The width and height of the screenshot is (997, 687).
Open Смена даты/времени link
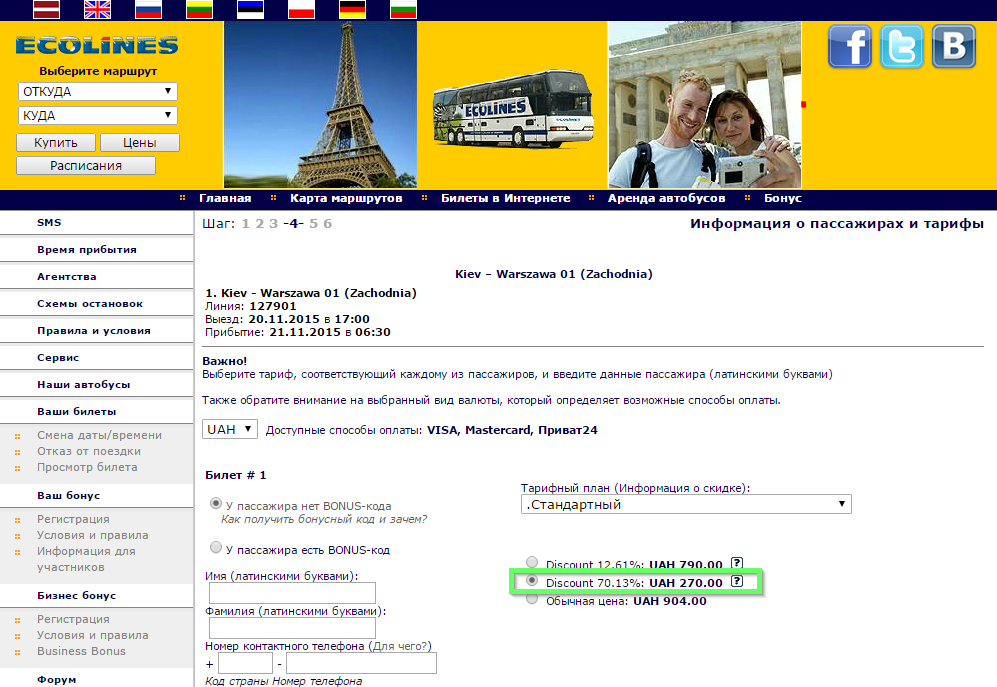coord(99,435)
